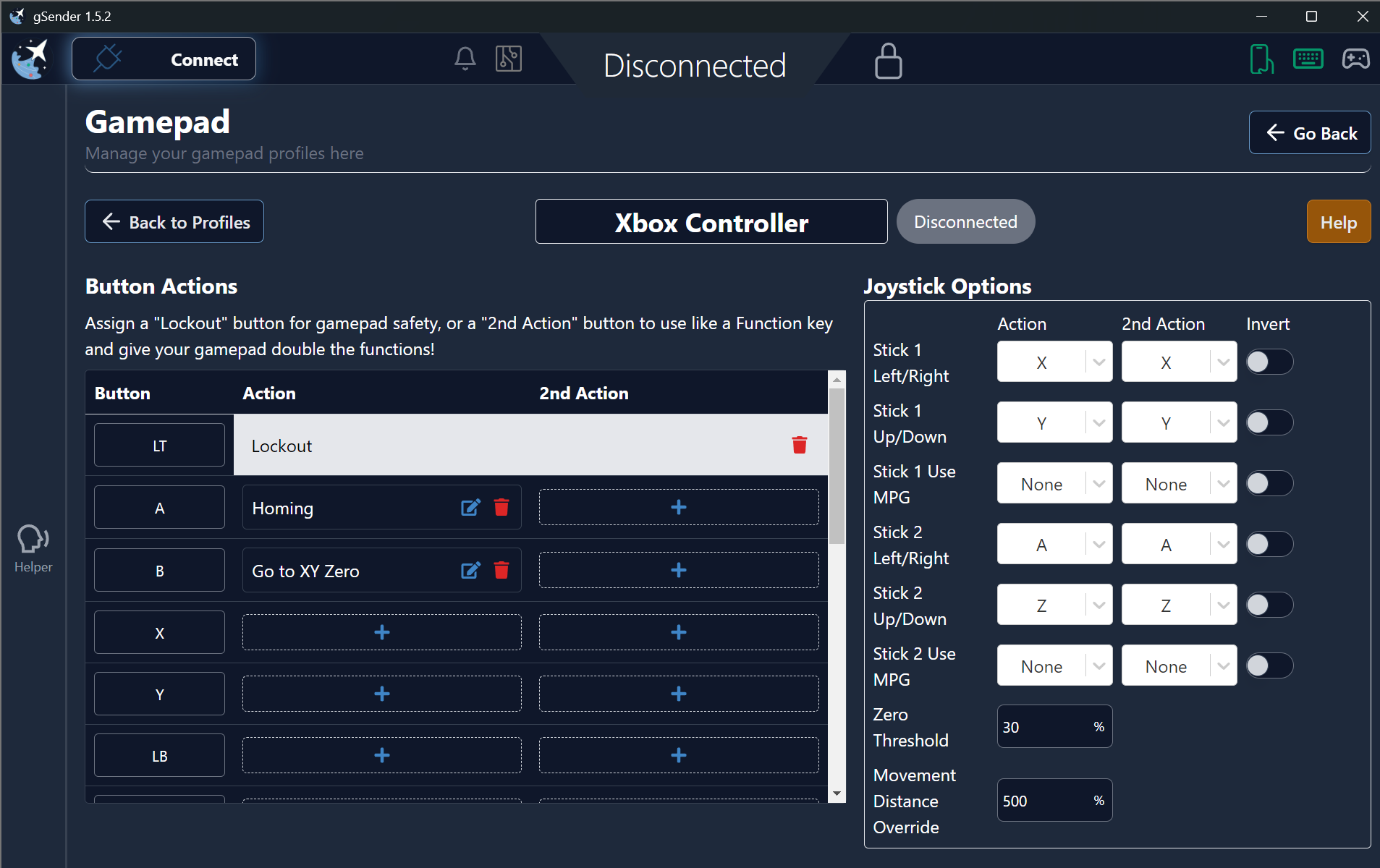
Task: Click the Xbox Controller profile name
Action: click(x=711, y=221)
